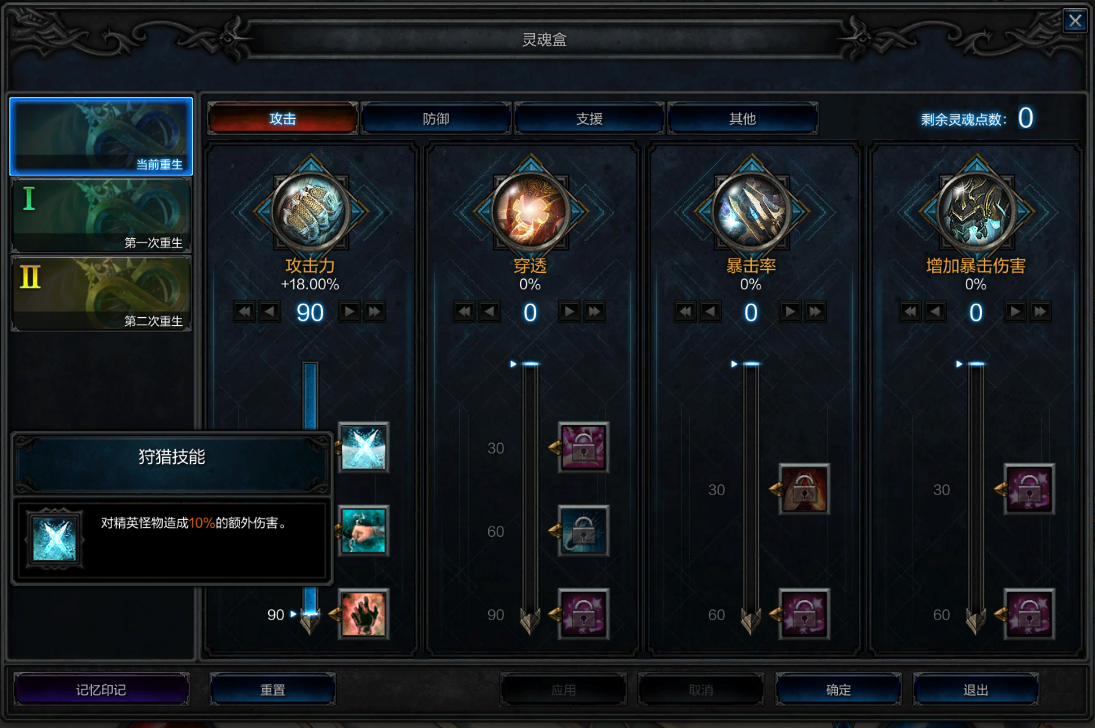The height and width of the screenshot is (728, 1095).
Task: Click the 攻击力 vertical slider bar
Action: [310, 489]
